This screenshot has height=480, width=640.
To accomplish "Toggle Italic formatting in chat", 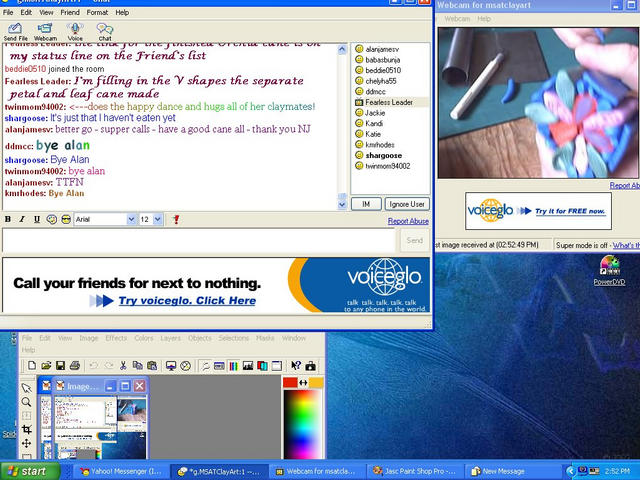I will coord(22,220).
